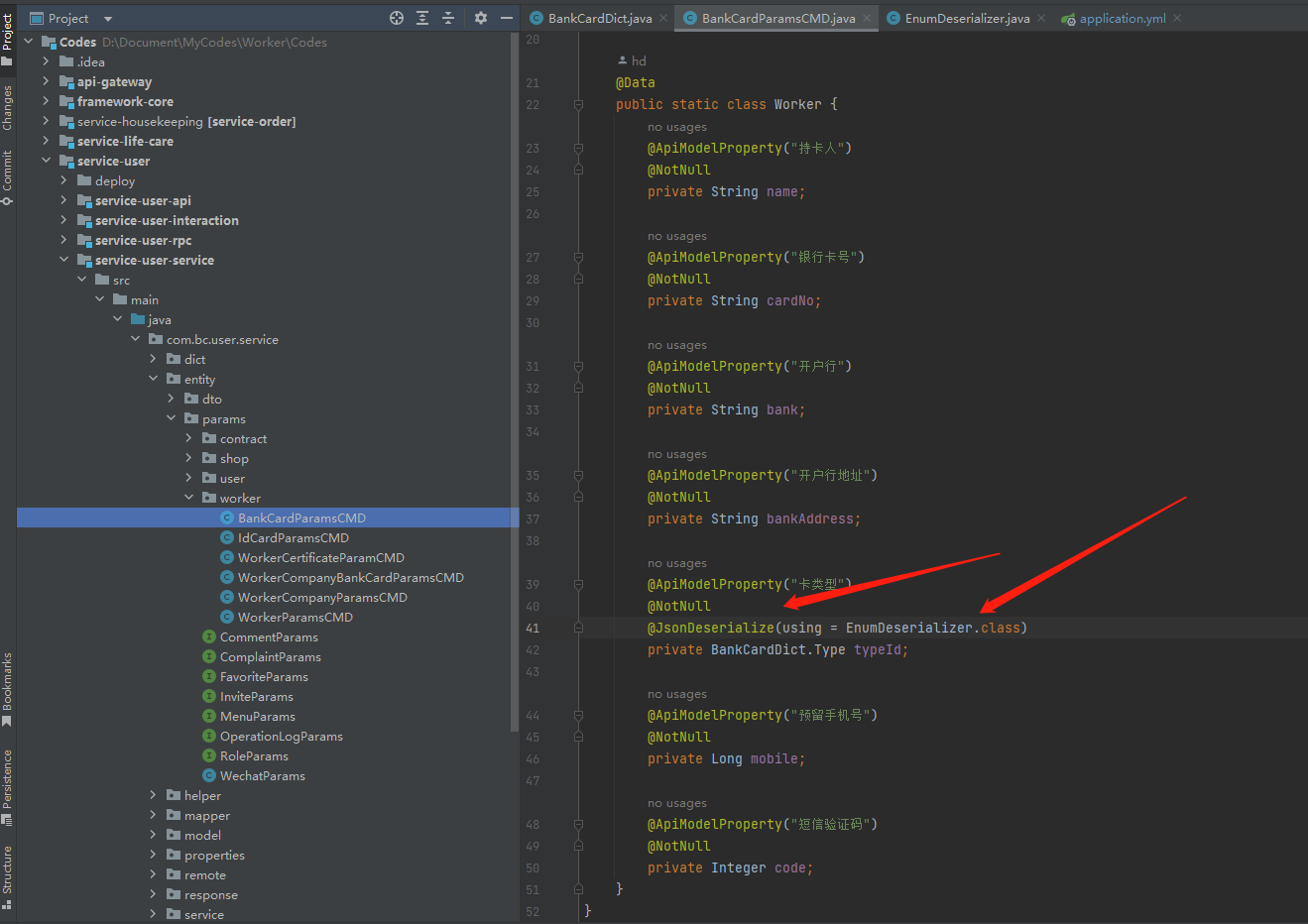Viewport: 1308px width, 924px height.
Task: Collapse the worker package
Action: pos(188,498)
